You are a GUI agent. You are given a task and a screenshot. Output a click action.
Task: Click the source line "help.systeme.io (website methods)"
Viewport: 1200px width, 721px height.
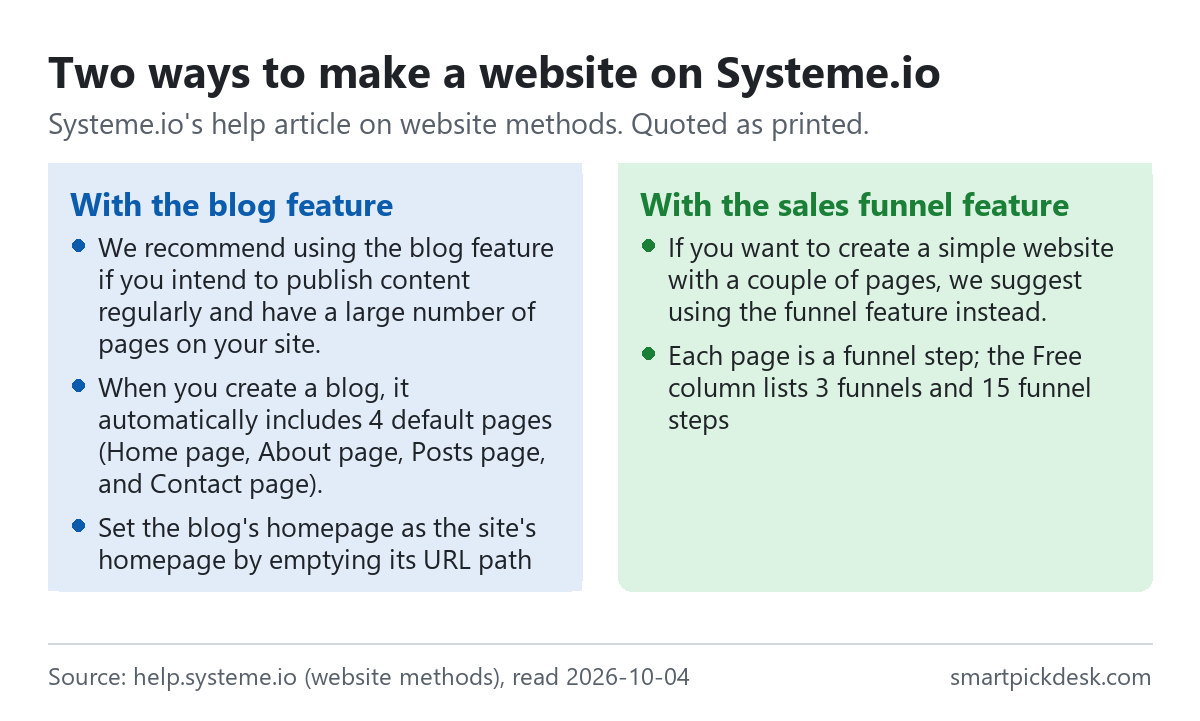click(x=369, y=677)
